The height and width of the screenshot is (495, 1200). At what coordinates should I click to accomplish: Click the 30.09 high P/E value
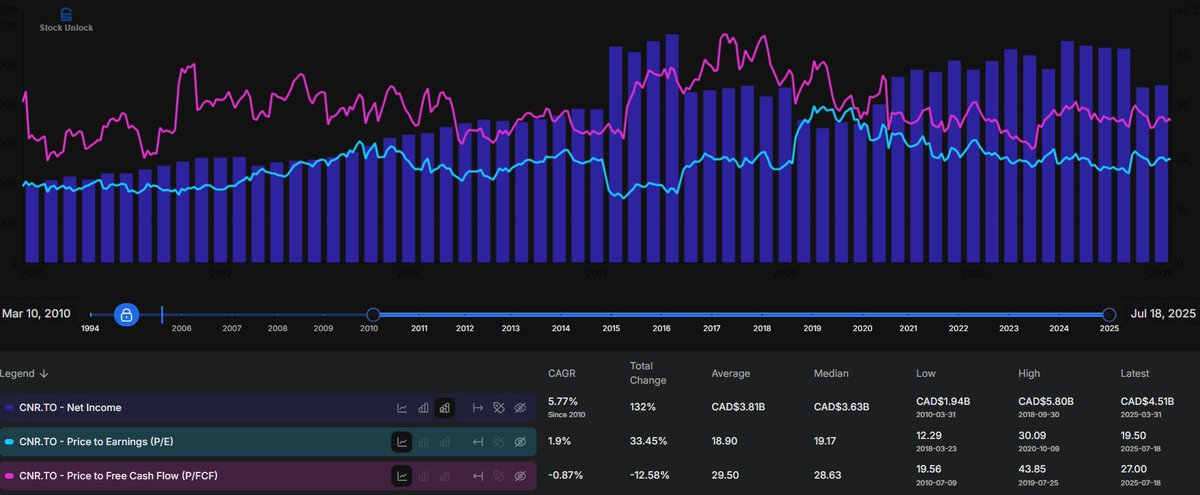tap(1032, 435)
